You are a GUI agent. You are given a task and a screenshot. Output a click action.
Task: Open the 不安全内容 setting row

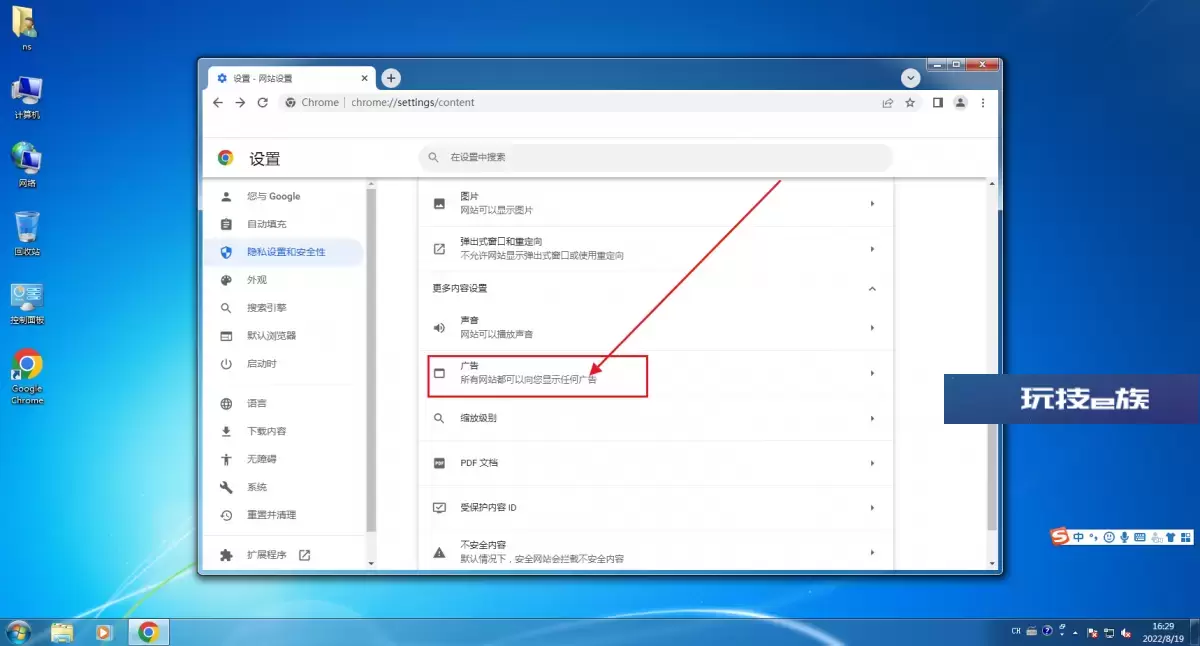pos(655,551)
